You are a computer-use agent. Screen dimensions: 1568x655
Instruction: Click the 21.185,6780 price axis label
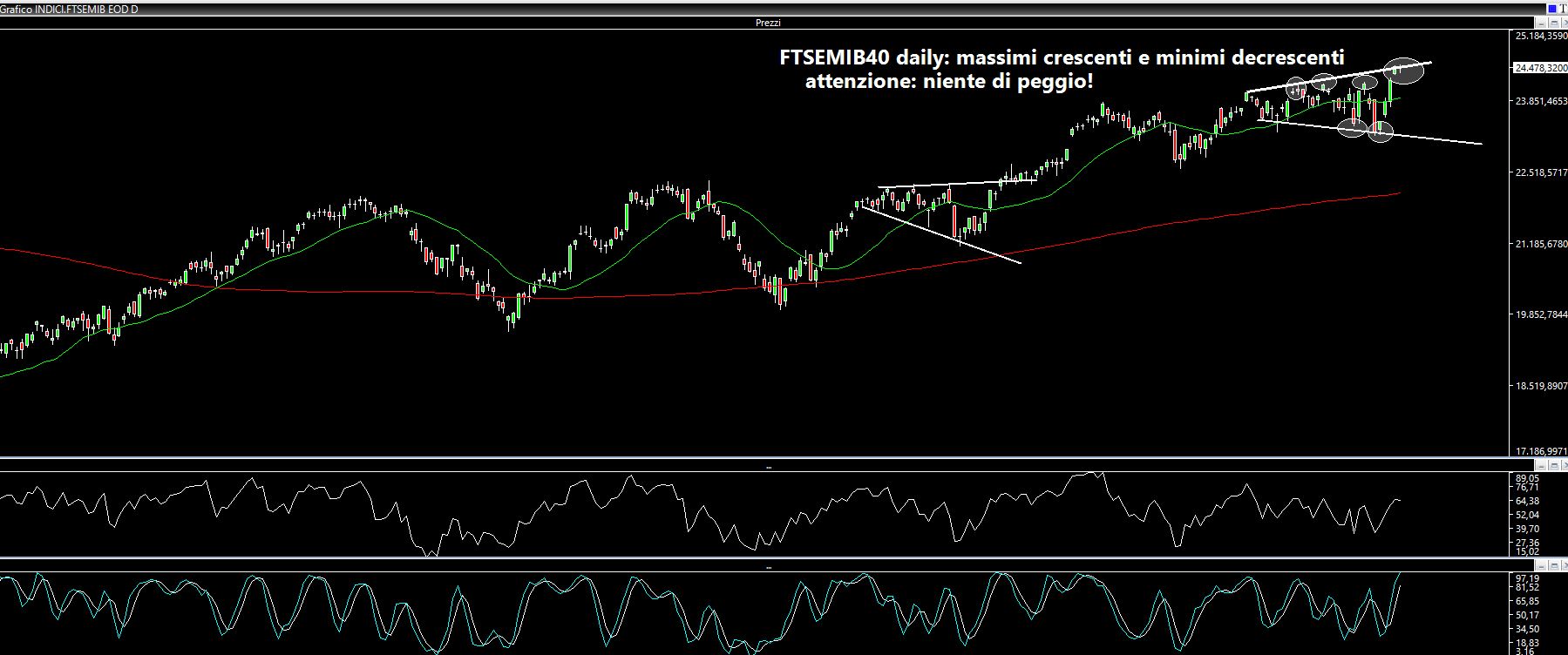coord(1541,244)
